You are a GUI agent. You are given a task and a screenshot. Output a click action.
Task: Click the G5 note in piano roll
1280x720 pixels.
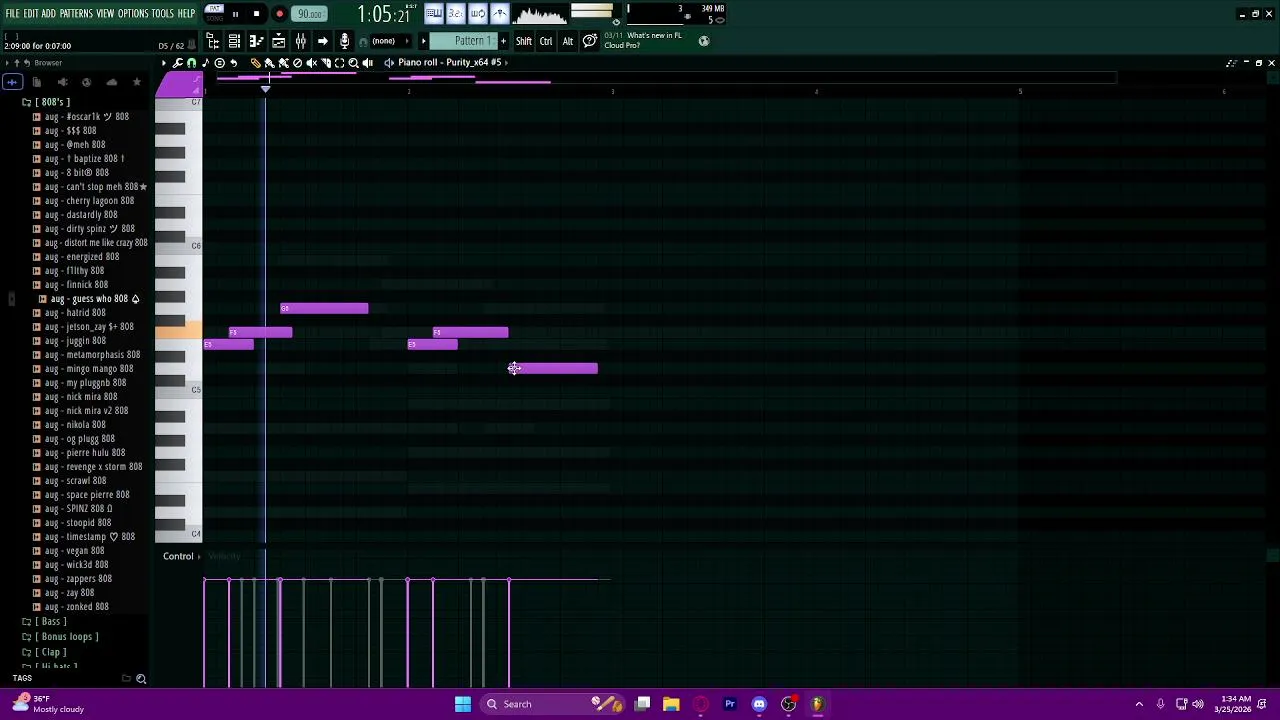324,308
